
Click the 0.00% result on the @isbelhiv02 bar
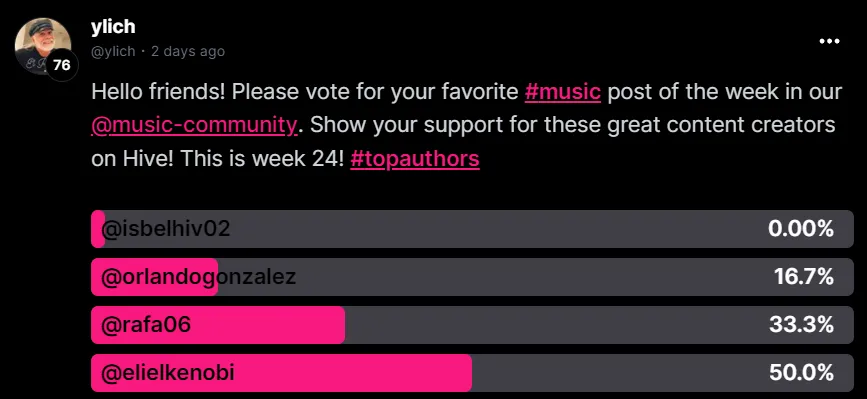point(801,229)
